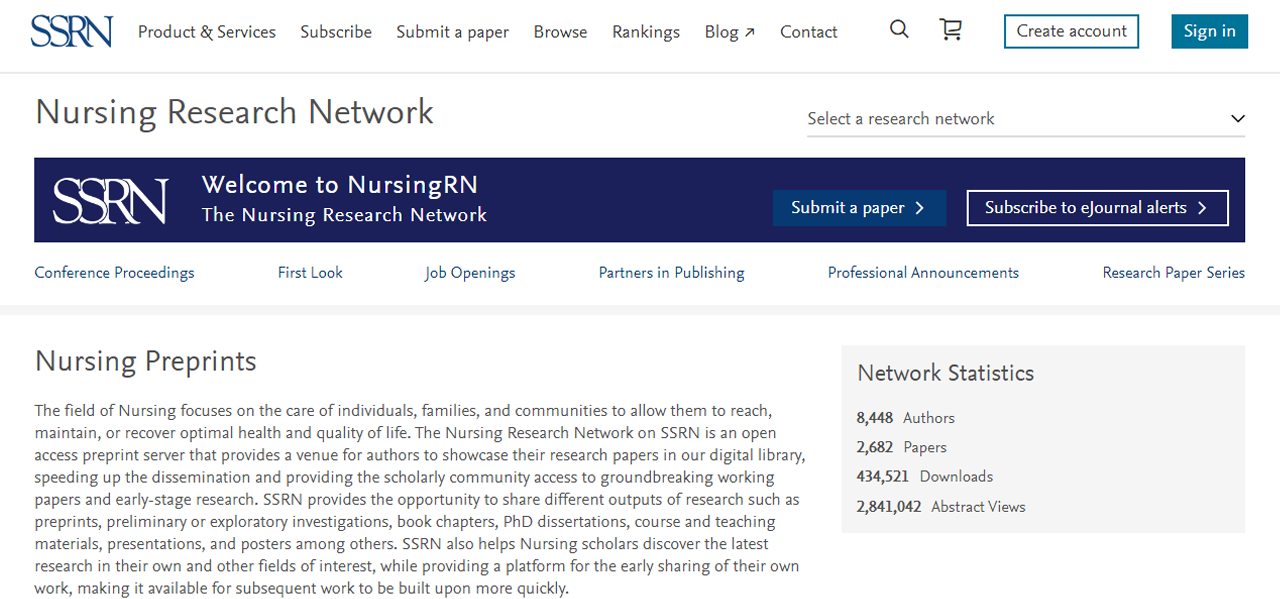Screen dimensions: 1280x599
Task: Open the Blog external link
Action: 730,32
